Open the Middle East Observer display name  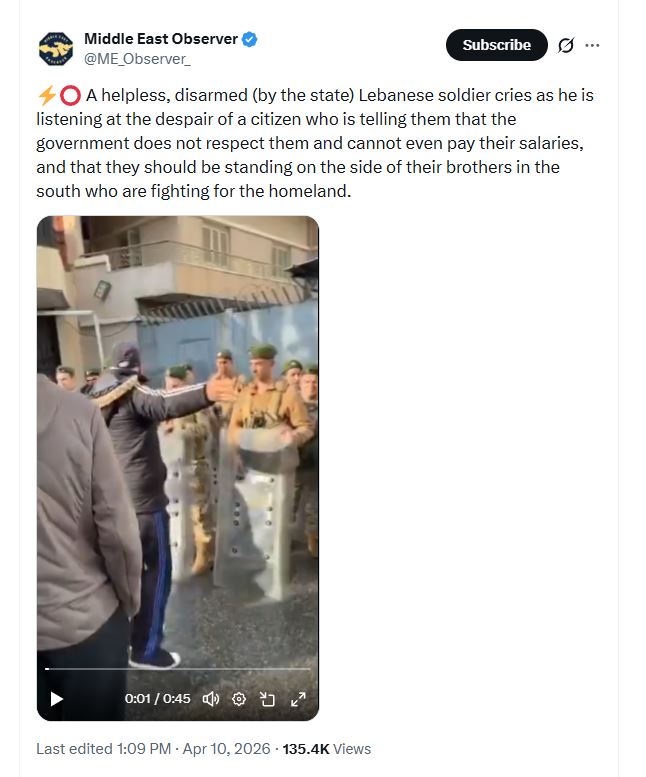coord(161,39)
